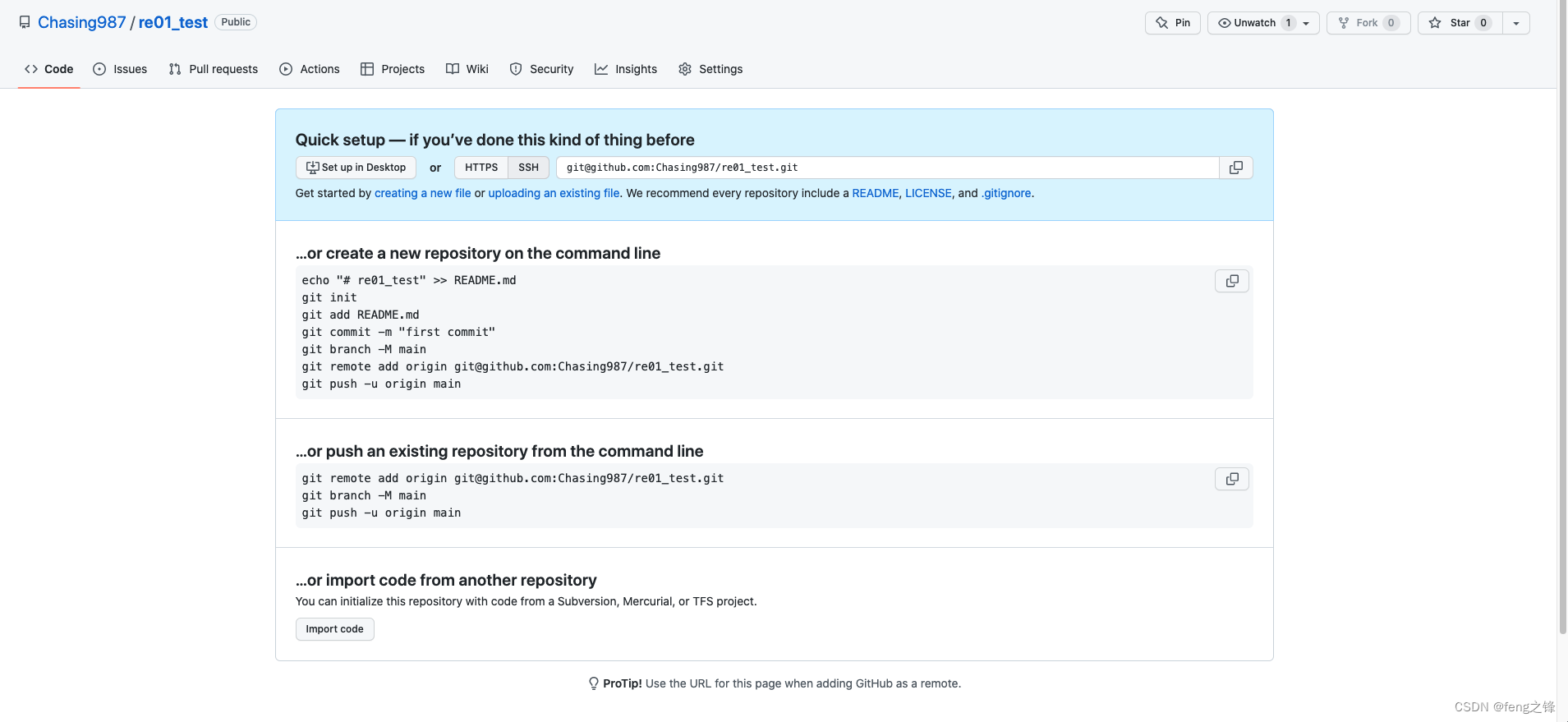Click the ProTip text at the bottom
Image resolution: width=1568 pixels, height=722 pixels.
pyautogui.click(x=782, y=683)
